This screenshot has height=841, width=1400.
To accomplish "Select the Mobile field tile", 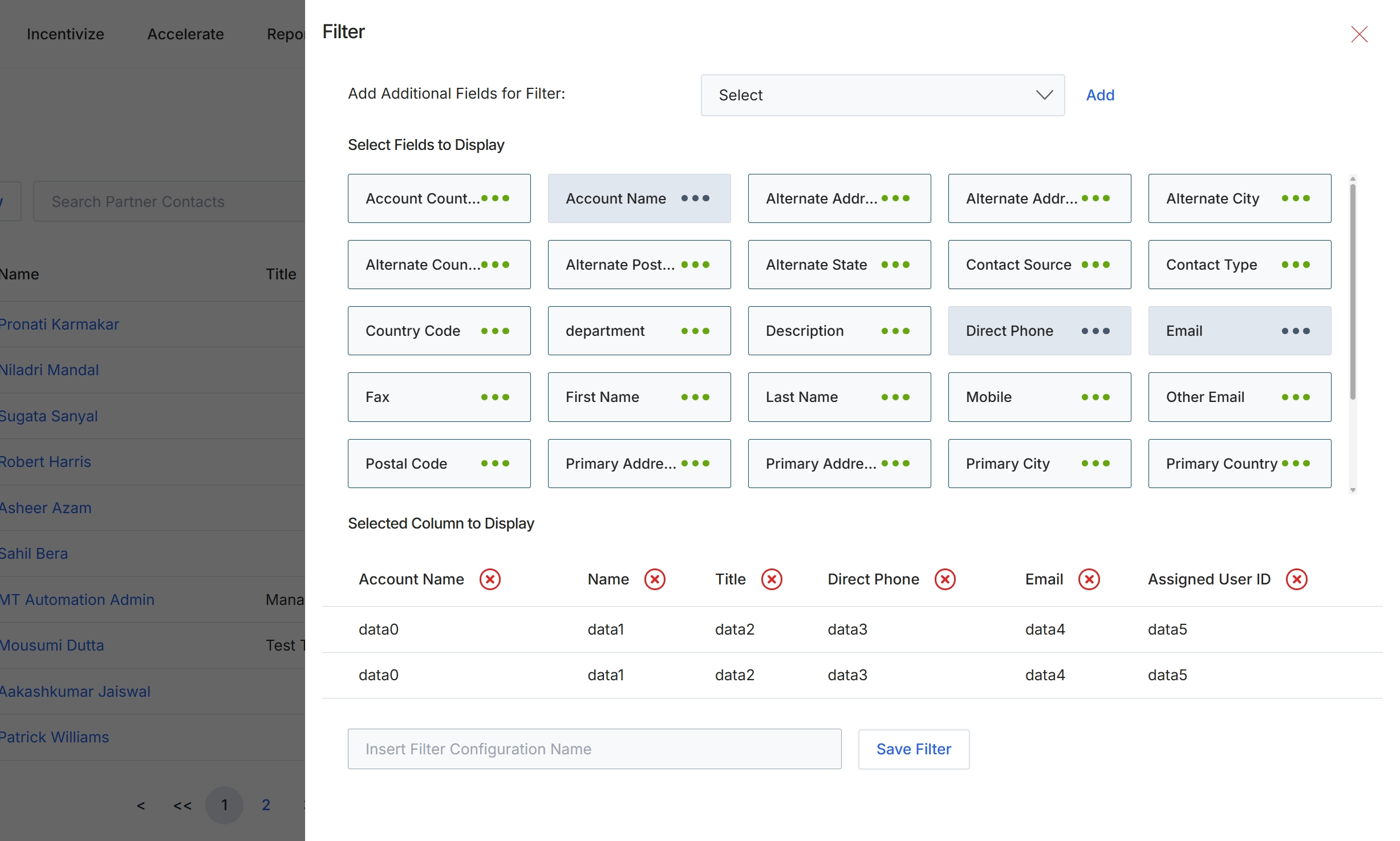I will (1039, 397).
